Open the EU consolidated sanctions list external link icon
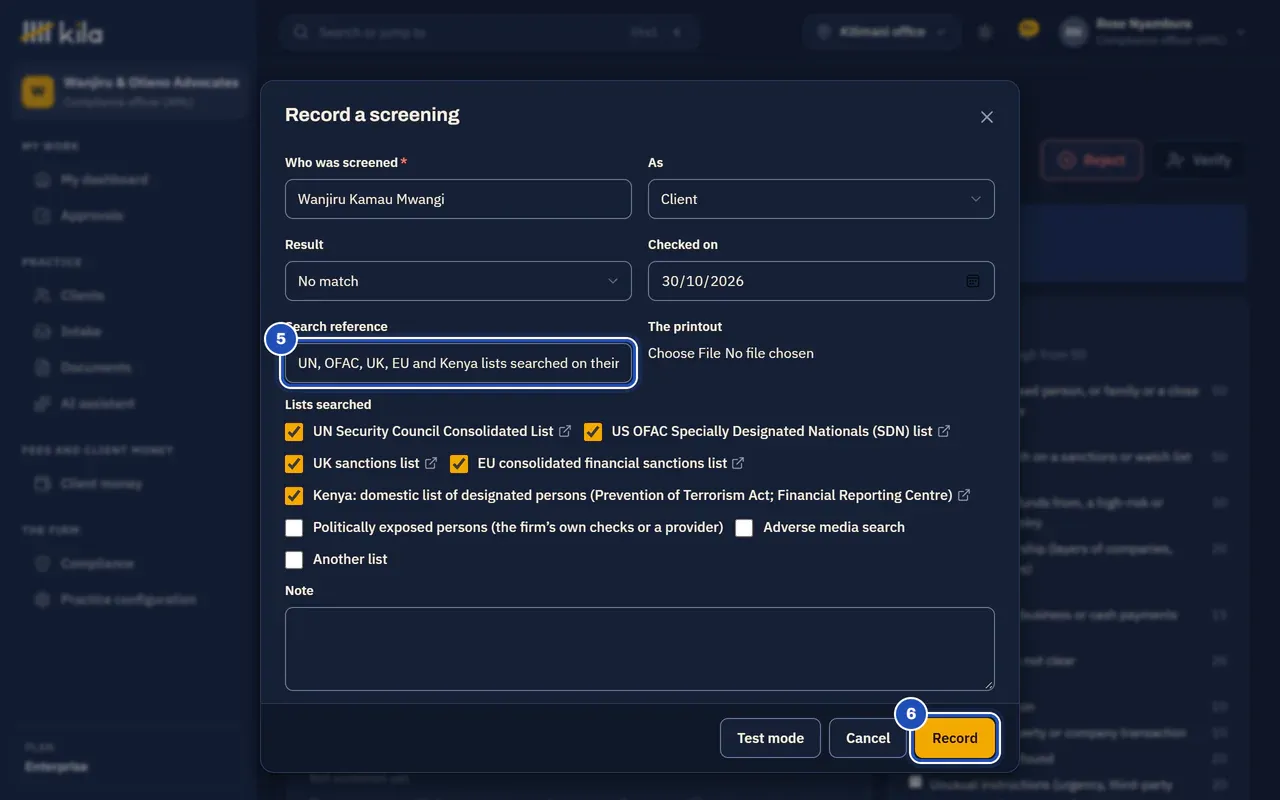Viewport: 1280px width, 800px height. tap(738, 463)
